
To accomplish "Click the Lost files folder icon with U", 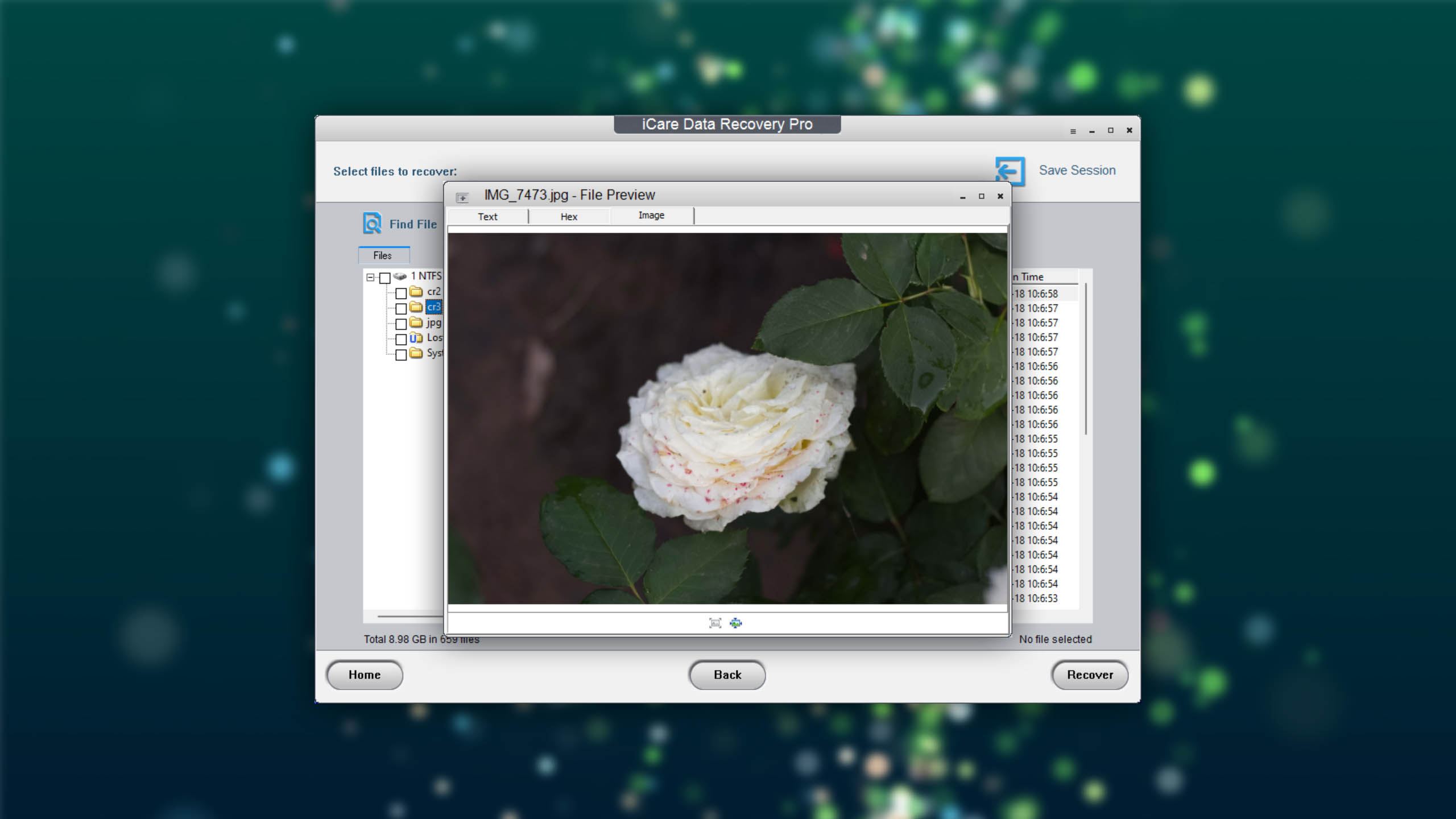I will (416, 337).
